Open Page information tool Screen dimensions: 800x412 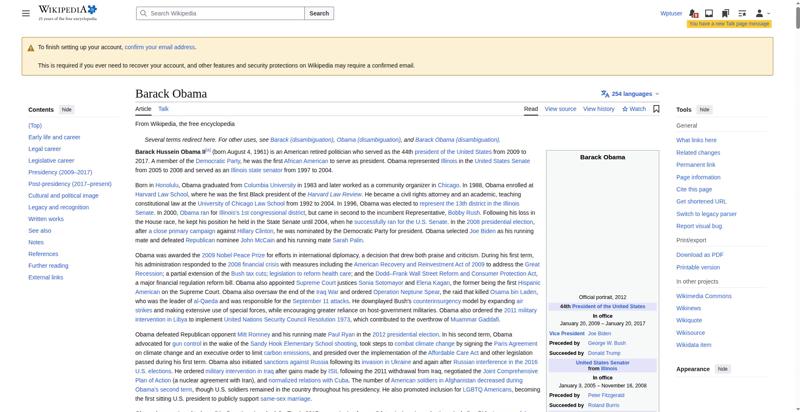click(x=698, y=177)
